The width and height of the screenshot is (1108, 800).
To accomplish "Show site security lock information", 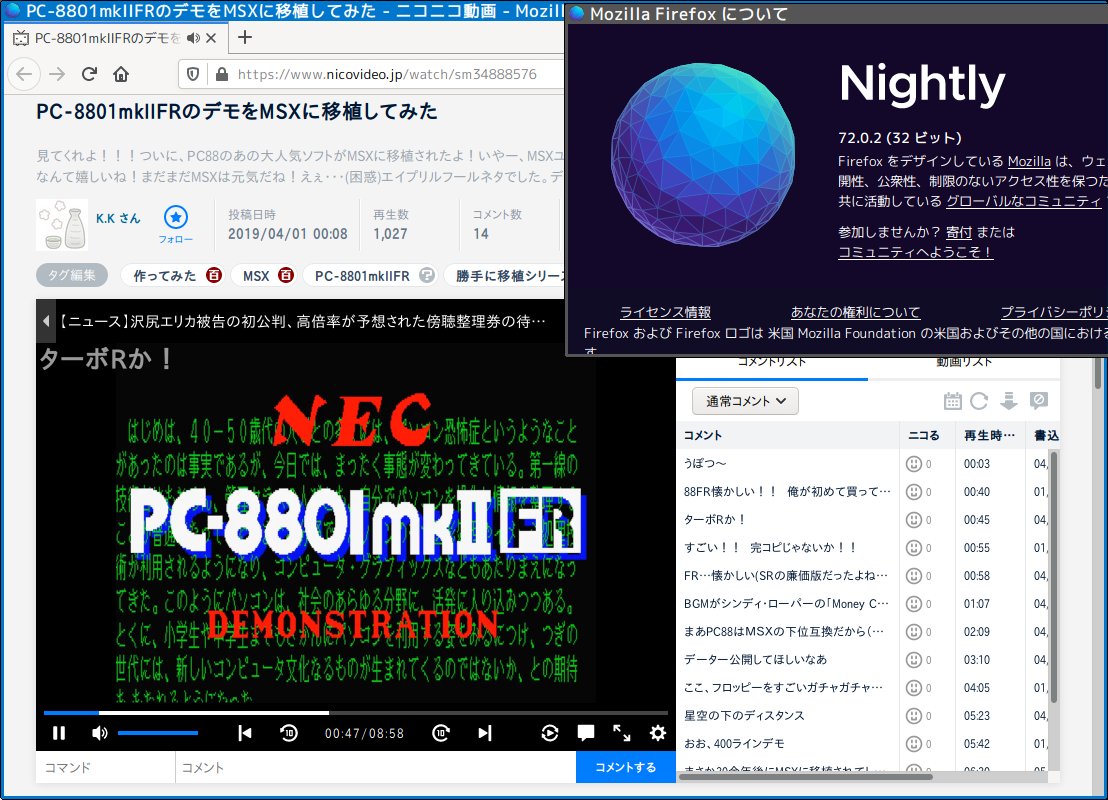I will coord(222,74).
